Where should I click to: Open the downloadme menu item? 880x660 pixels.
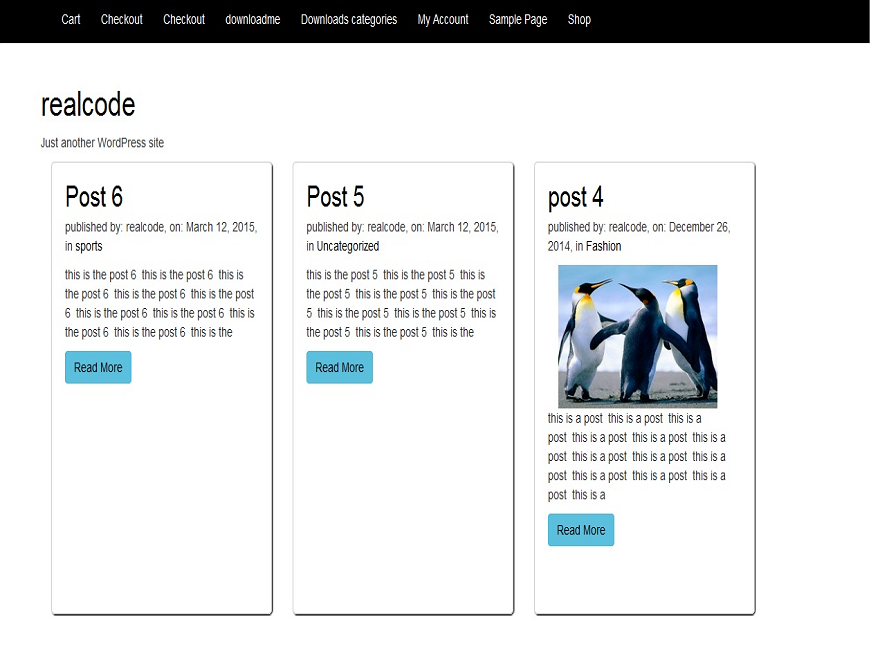coord(252,19)
